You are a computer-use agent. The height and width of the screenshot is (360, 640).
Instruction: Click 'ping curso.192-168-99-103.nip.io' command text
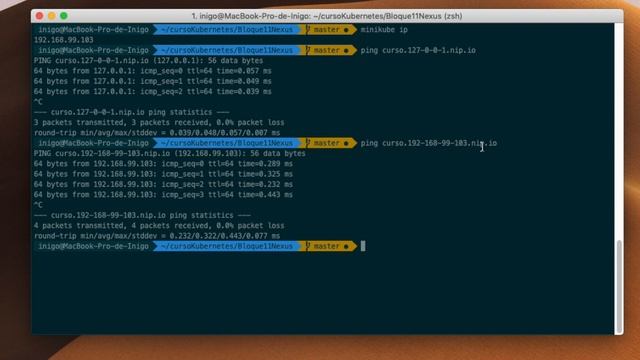point(429,143)
